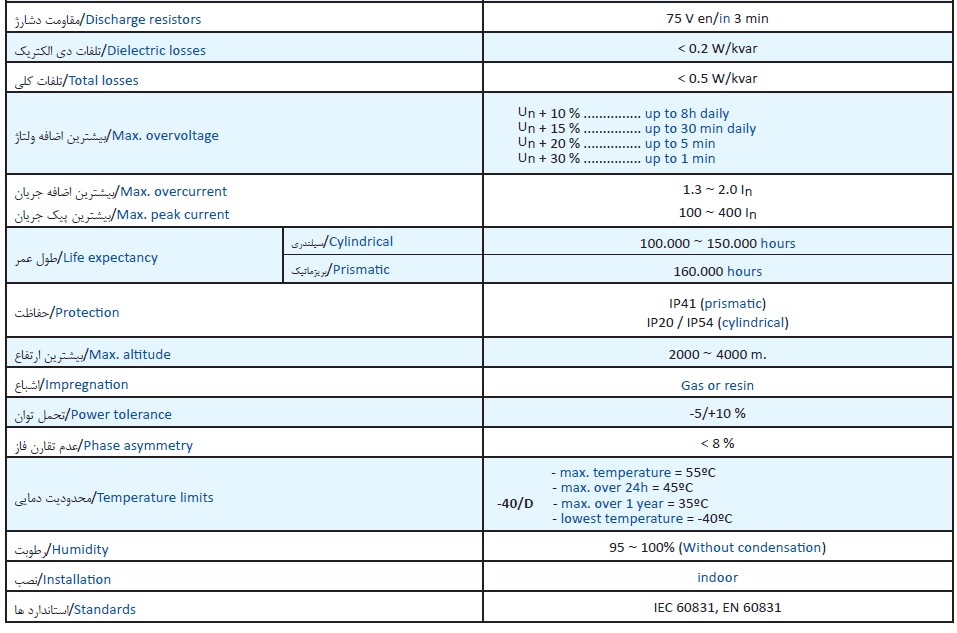Click the 'indoor' installation value

[717, 577]
